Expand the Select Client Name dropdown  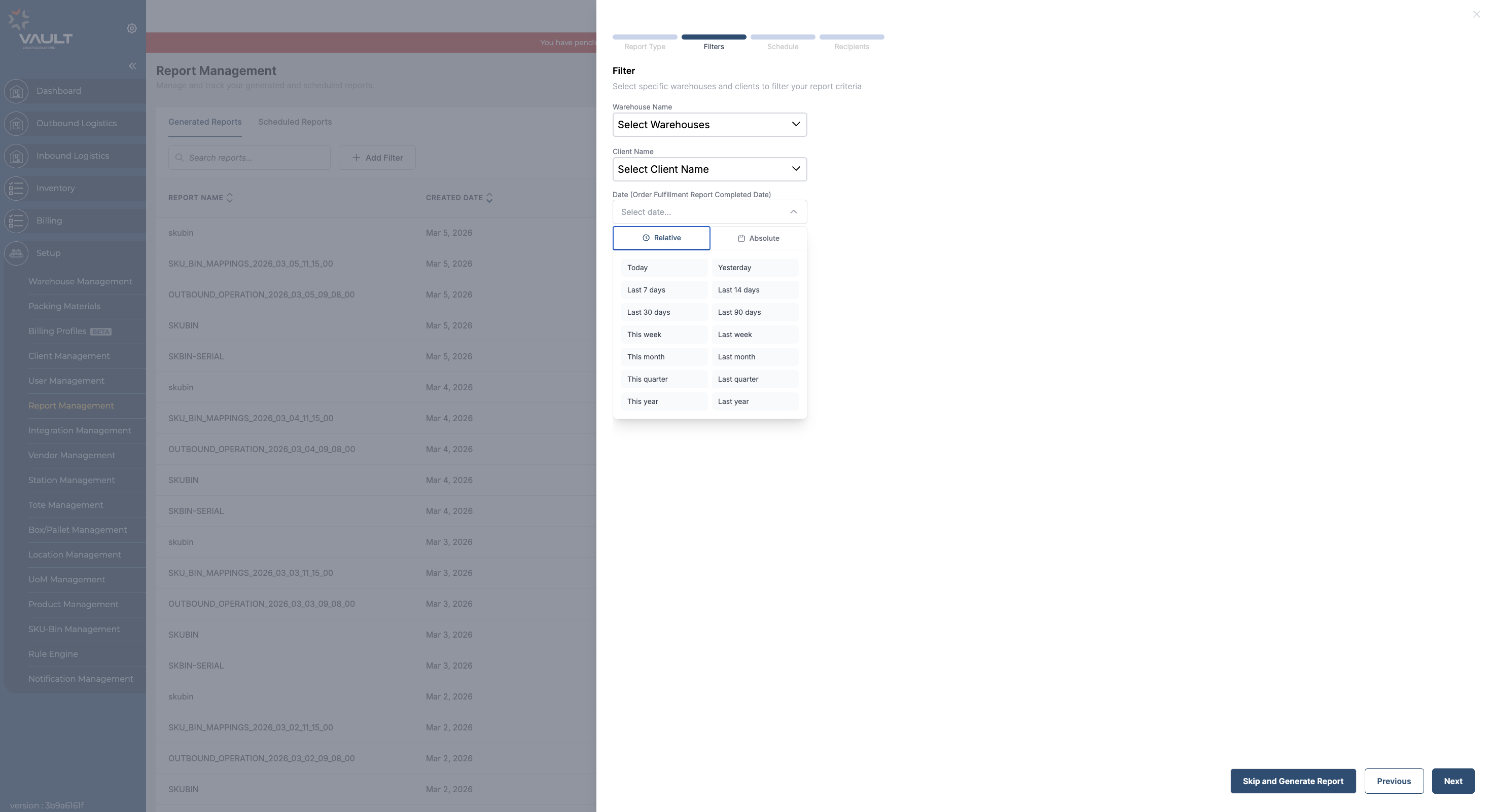(709, 169)
